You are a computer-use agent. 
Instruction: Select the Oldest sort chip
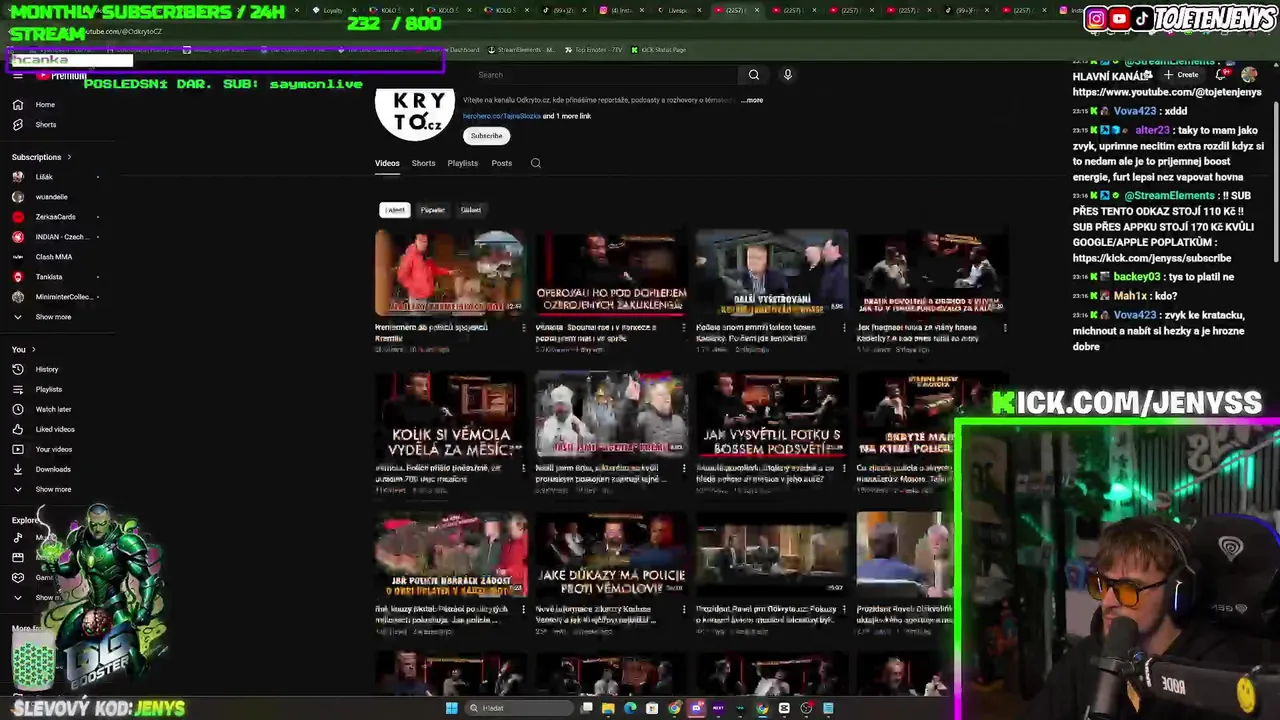(471, 210)
